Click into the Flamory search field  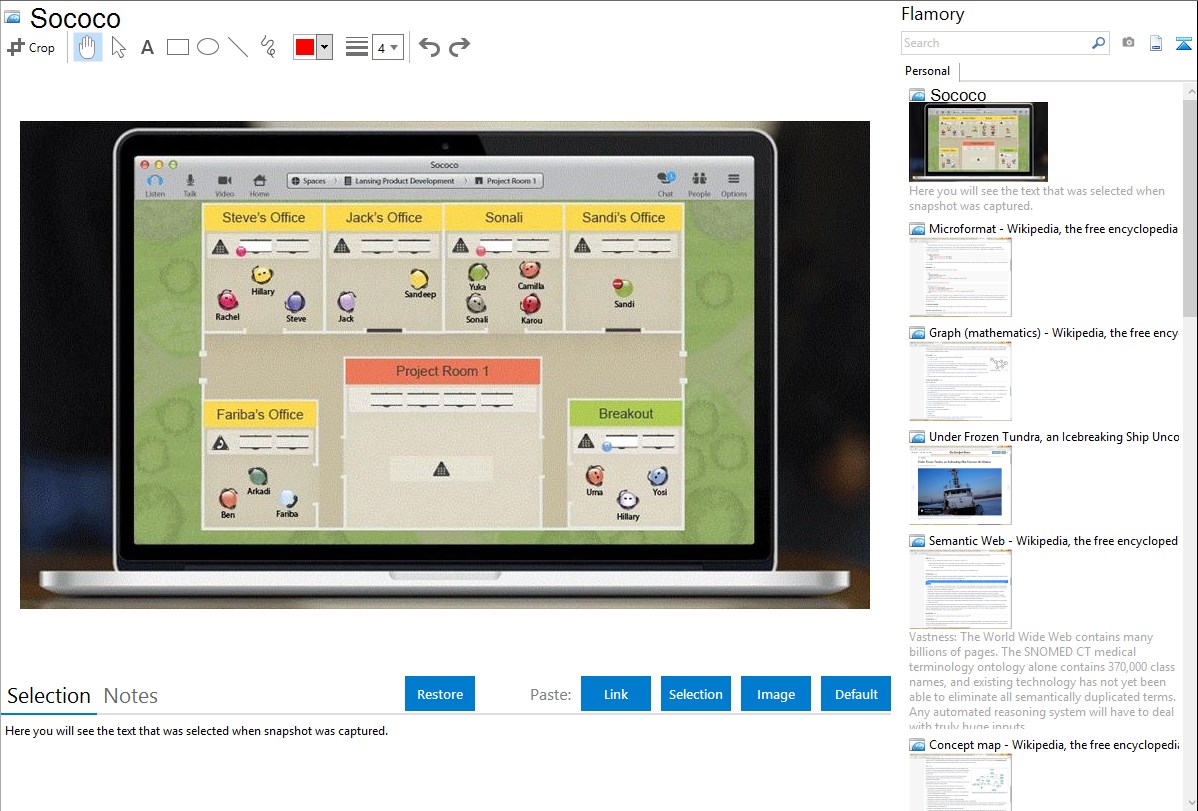[996, 43]
